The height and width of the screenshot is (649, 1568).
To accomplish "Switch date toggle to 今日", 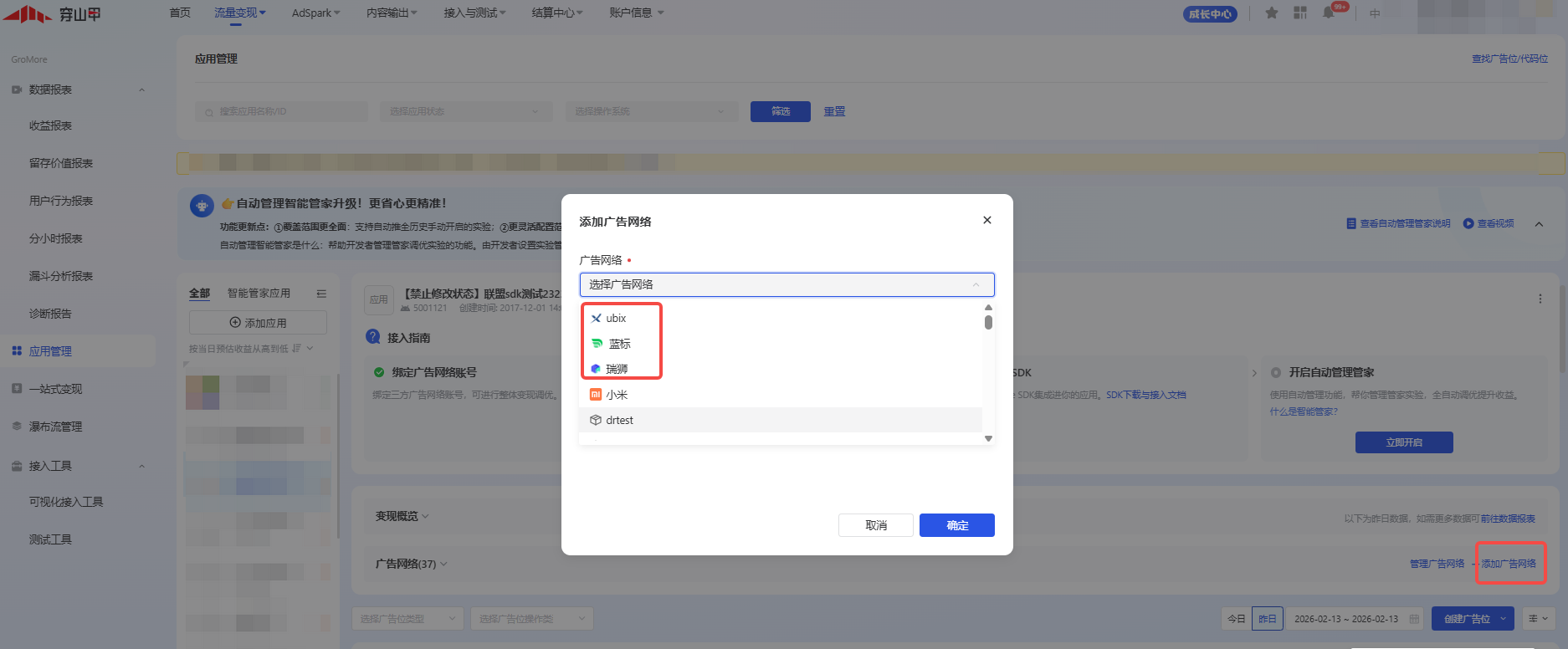I will point(1237,619).
